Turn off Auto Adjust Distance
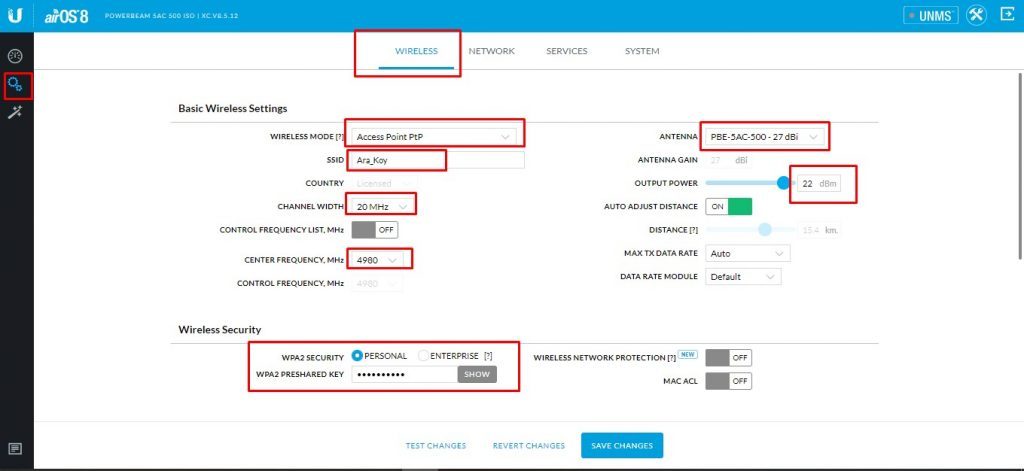The height and width of the screenshot is (471, 1024). point(729,206)
